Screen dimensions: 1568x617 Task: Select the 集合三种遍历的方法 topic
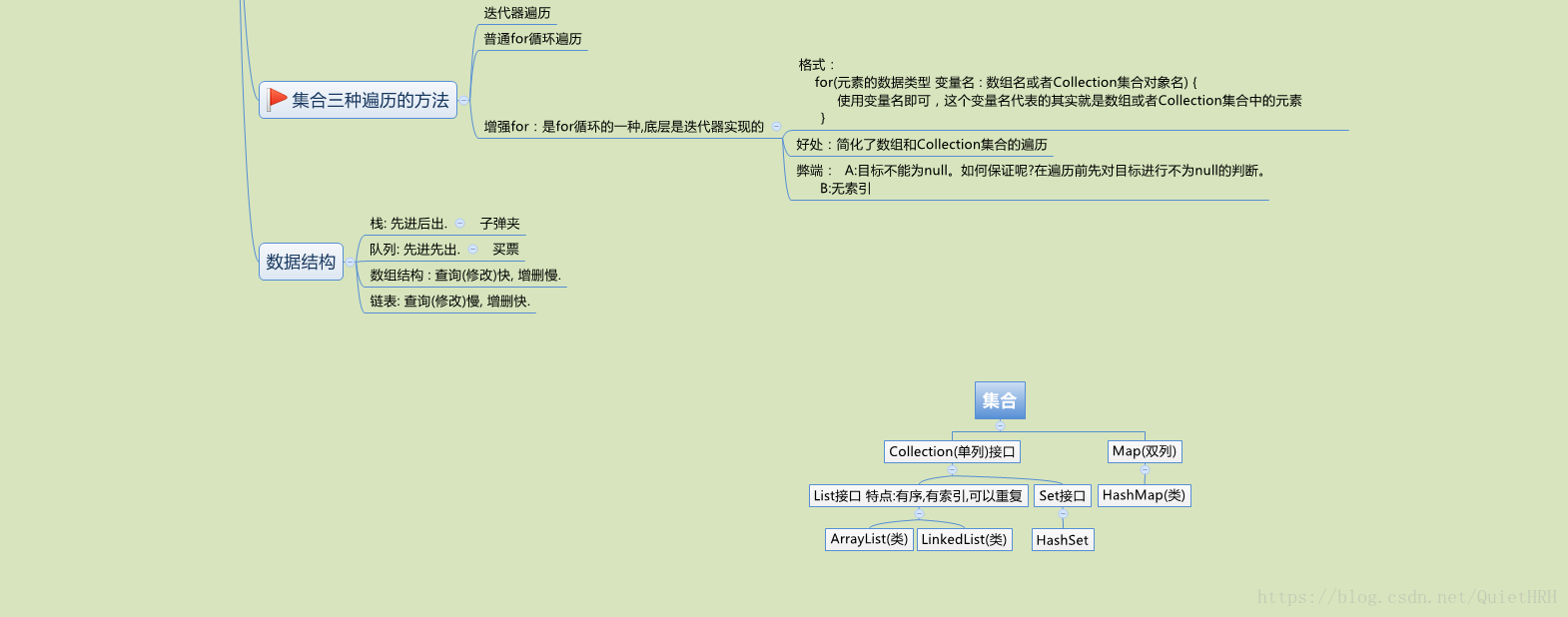tap(358, 100)
